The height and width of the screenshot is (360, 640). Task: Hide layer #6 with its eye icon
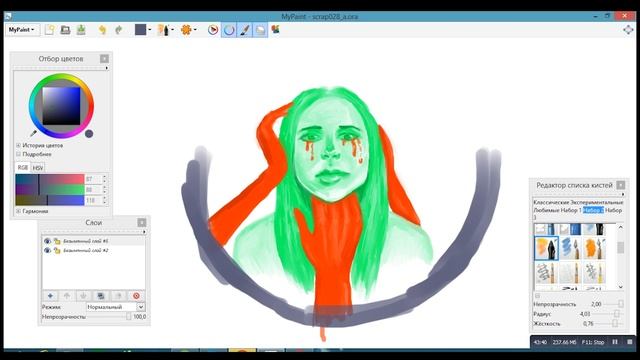click(x=47, y=241)
